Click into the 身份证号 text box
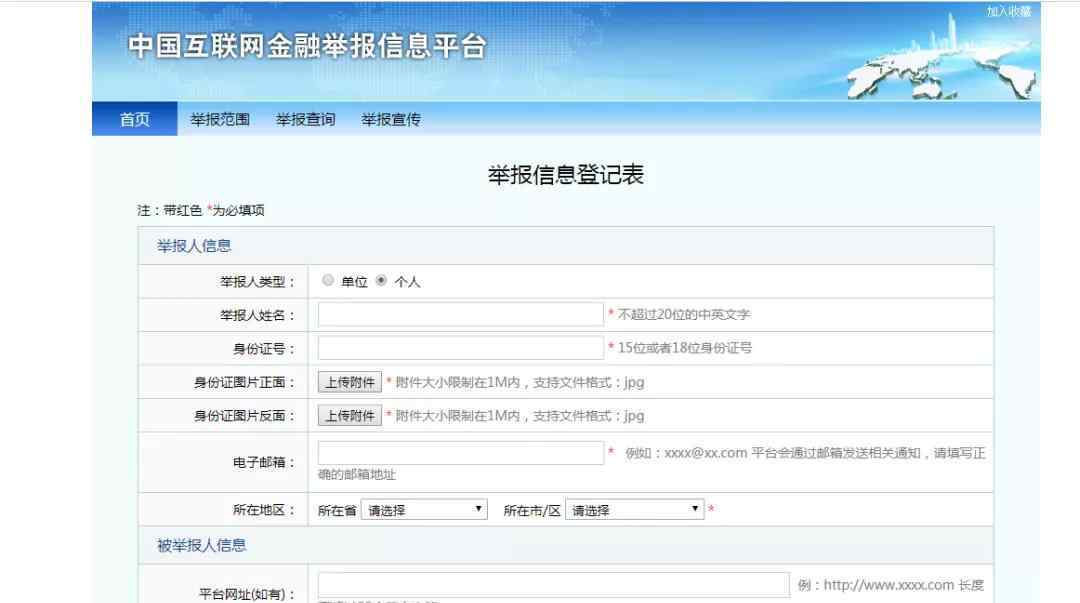Image resolution: width=1080 pixels, height=603 pixels. (461, 348)
